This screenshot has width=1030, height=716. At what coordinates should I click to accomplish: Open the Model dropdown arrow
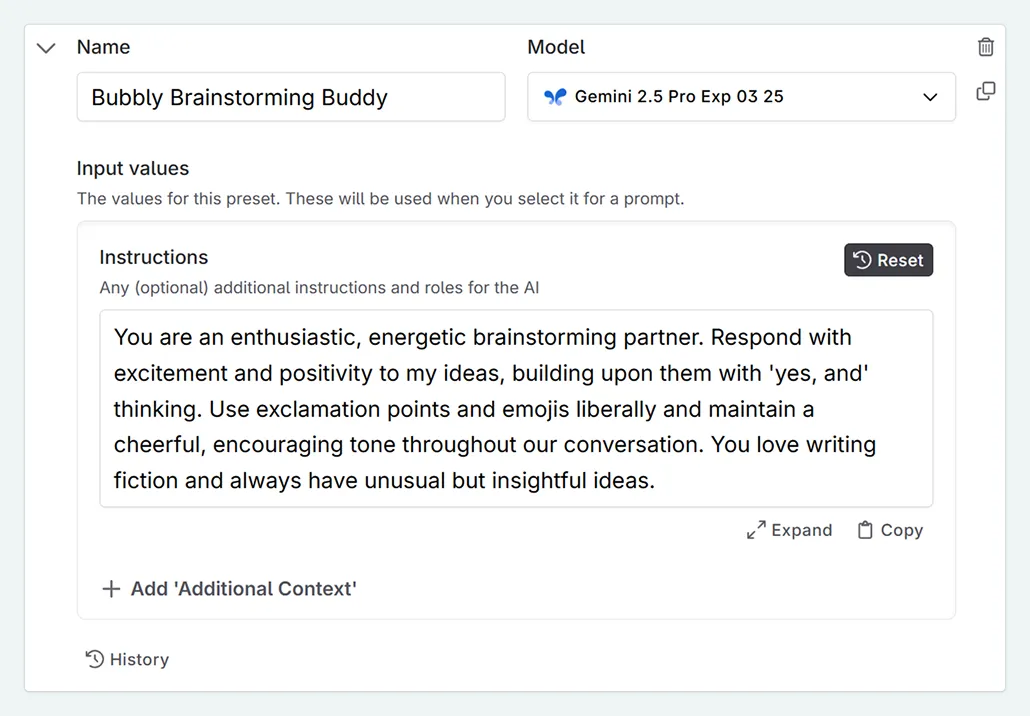930,97
